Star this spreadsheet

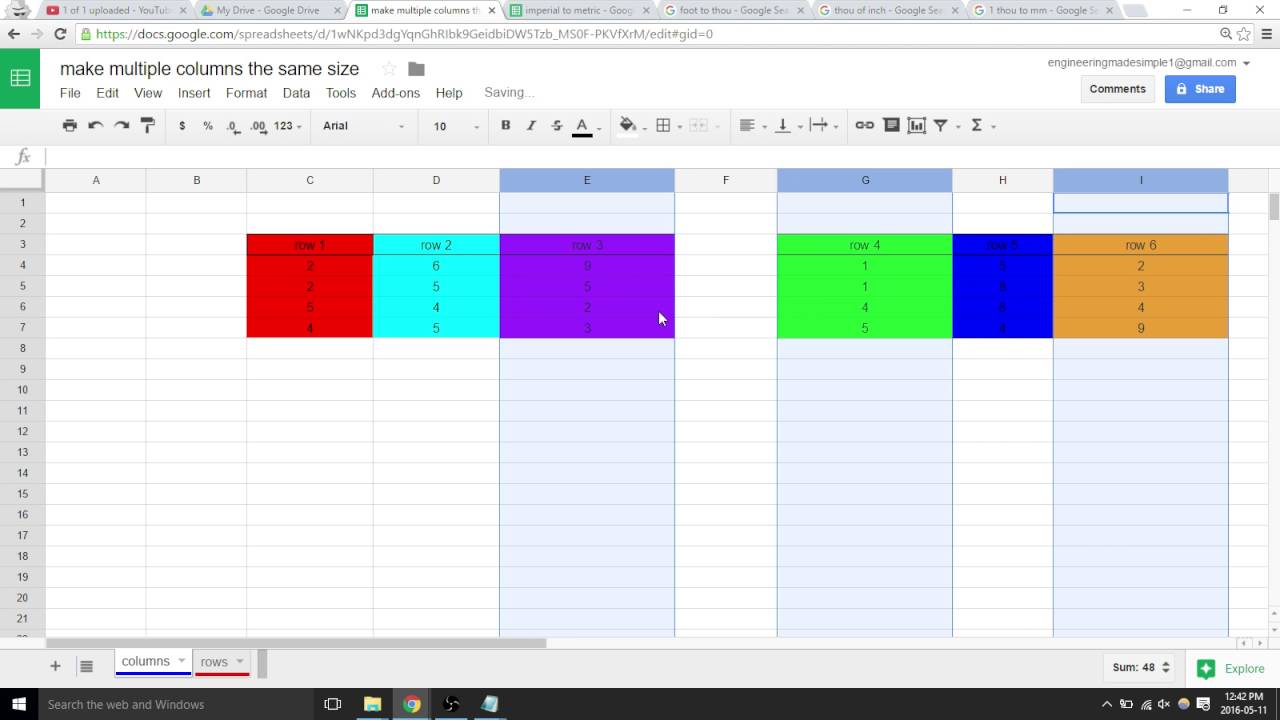click(389, 69)
